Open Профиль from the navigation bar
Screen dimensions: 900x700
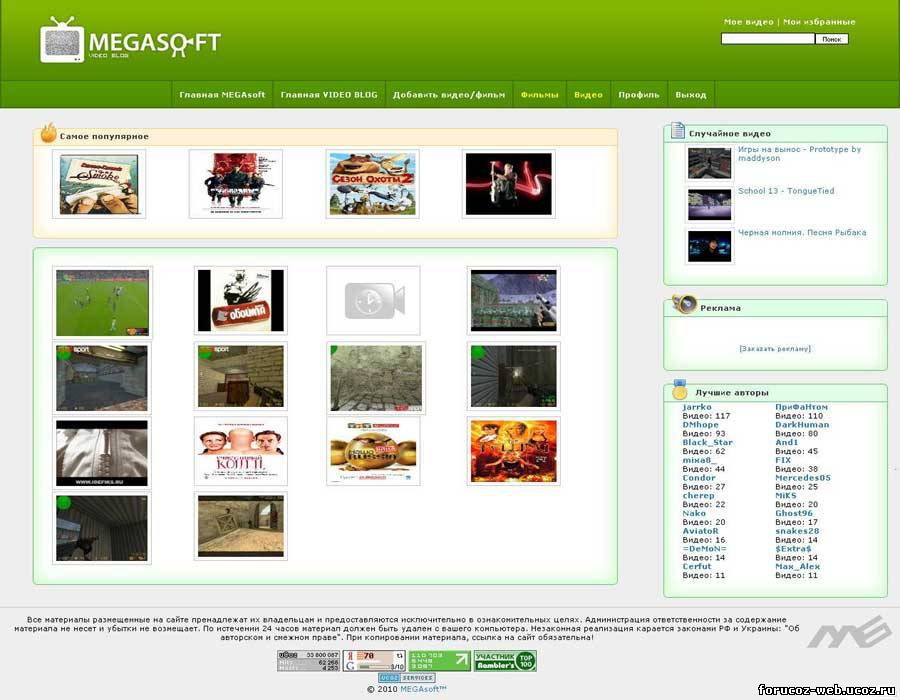(639, 95)
